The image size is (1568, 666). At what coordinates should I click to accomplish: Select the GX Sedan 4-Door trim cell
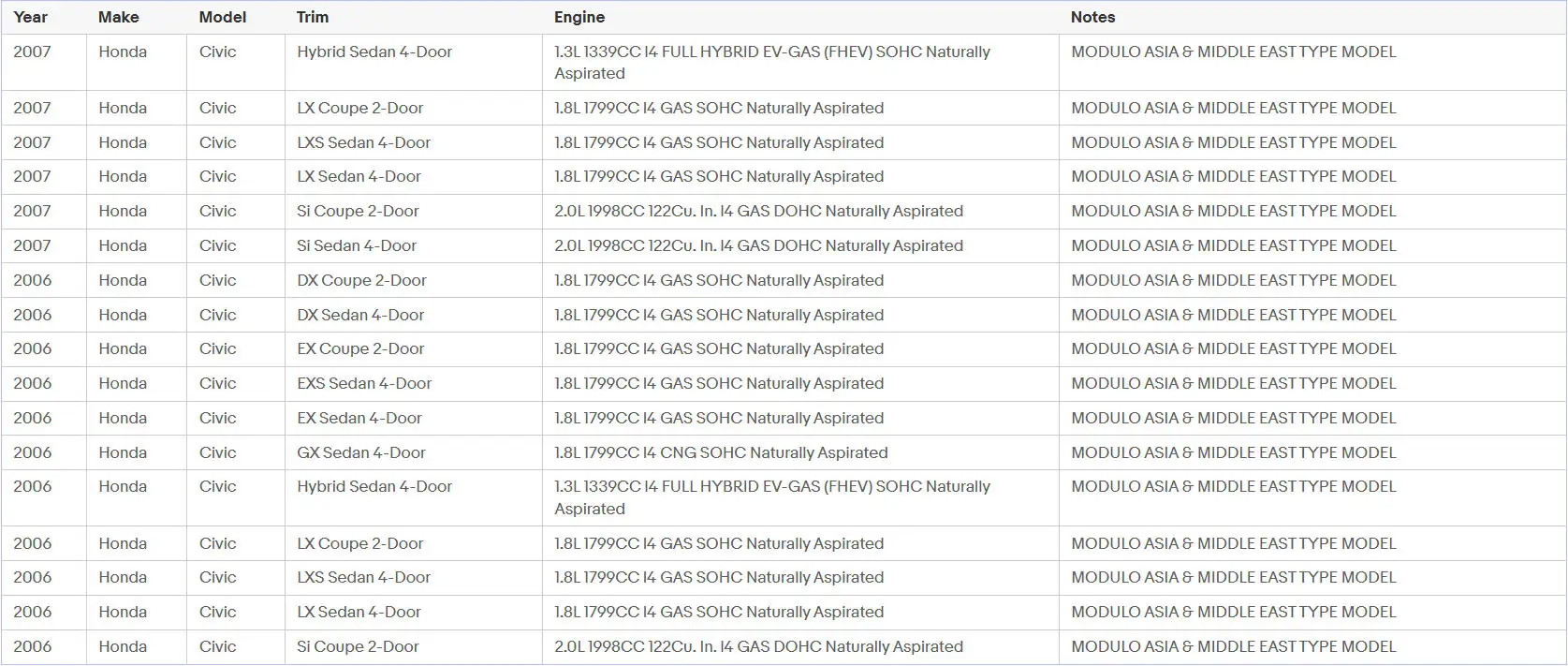[x=361, y=452]
